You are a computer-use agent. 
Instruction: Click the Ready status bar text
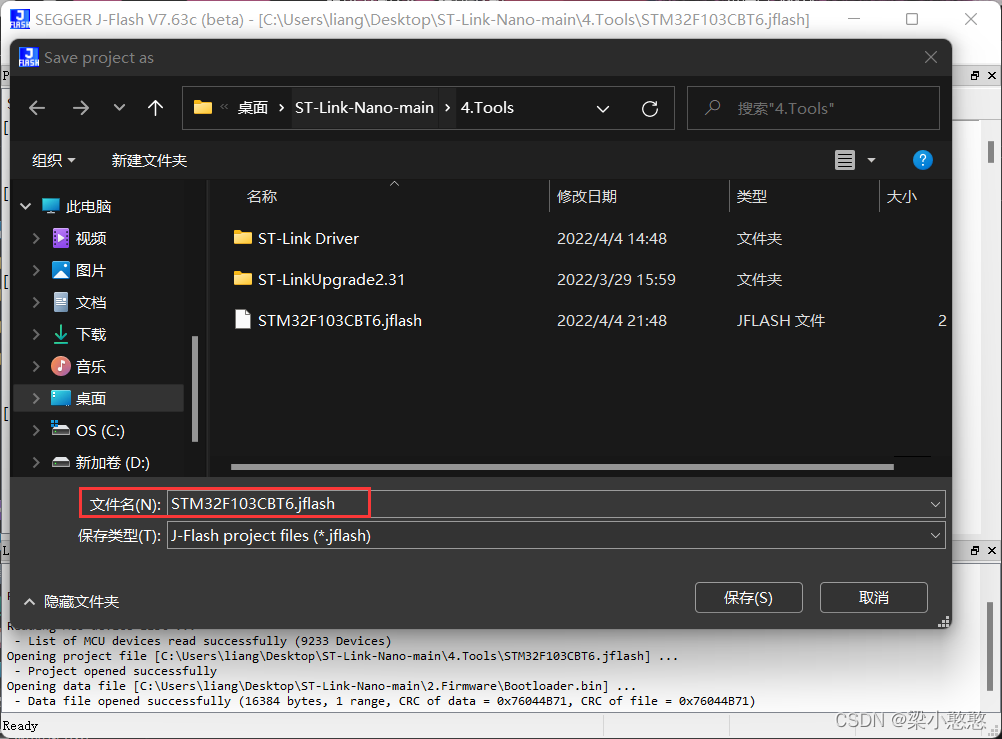pyautogui.click(x=20, y=726)
